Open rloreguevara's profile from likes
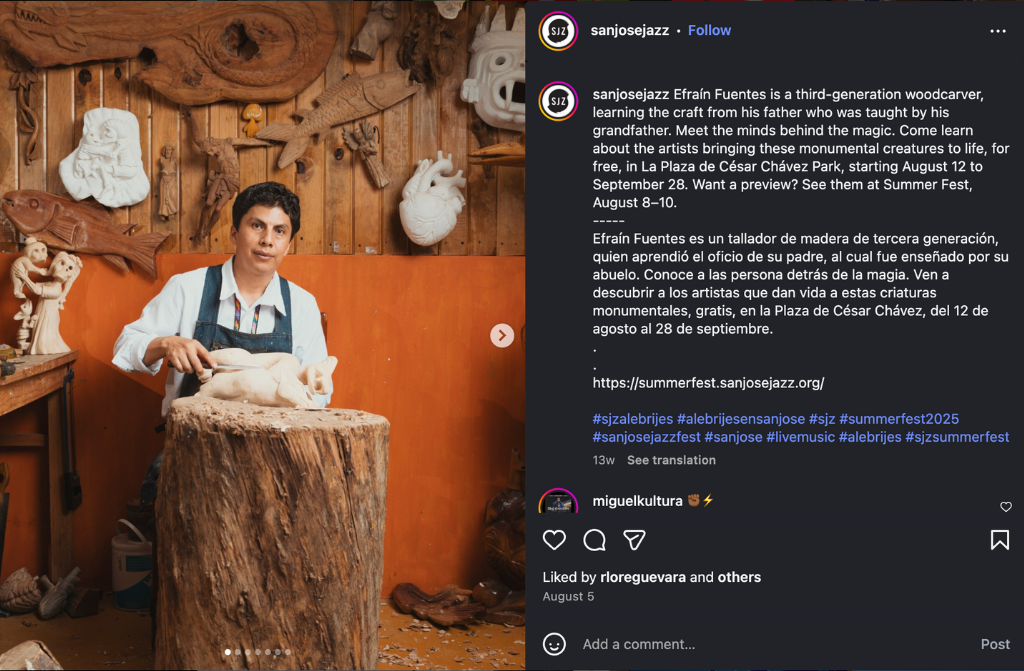This screenshot has width=1024, height=671. click(x=643, y=577)
